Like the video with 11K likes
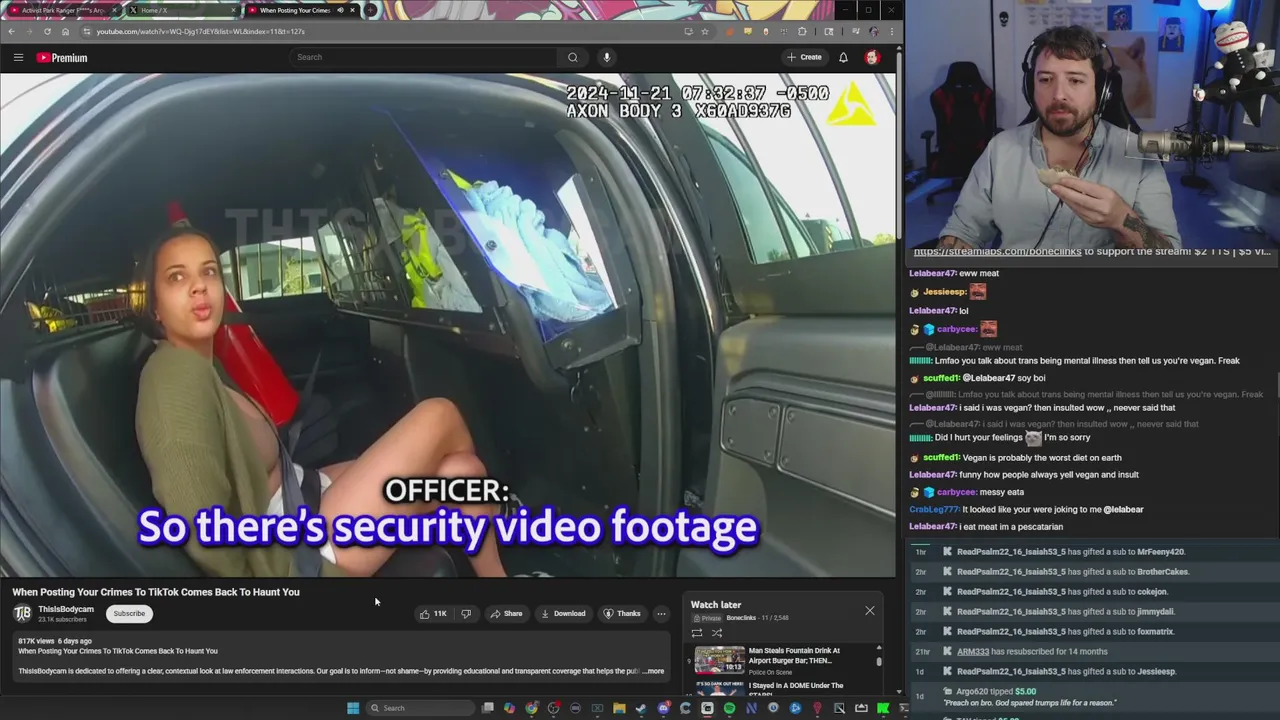Image resolution: width=1280 pixels, height=720 pixels. (434, 613)
